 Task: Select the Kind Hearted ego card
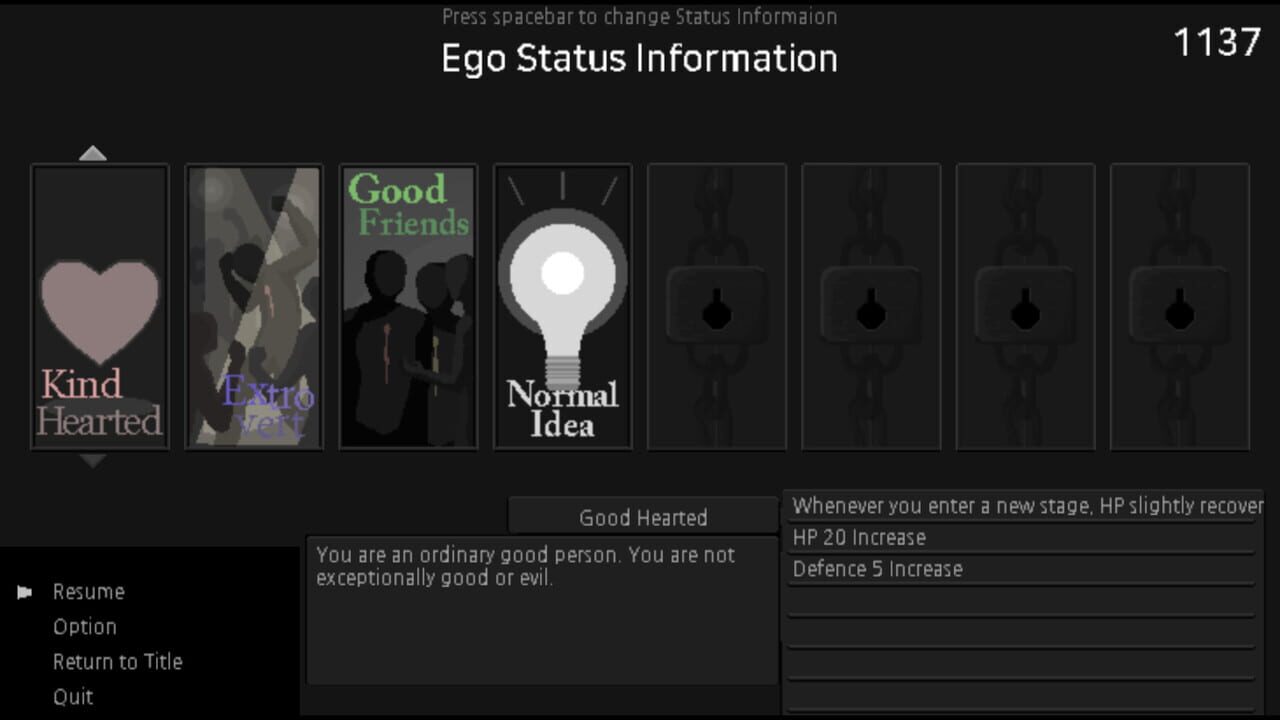100,307
